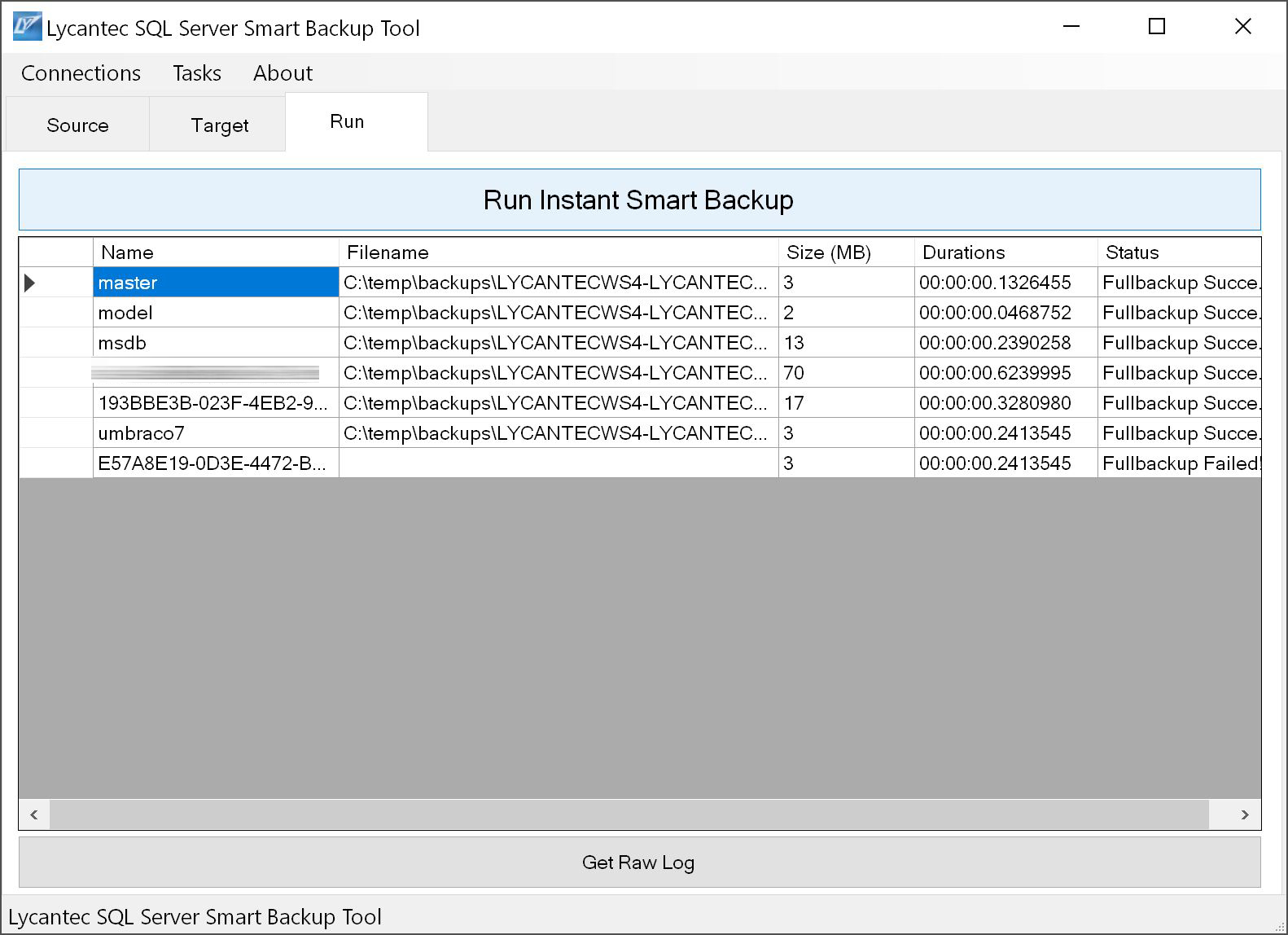Click the Get Raw Log button

(639, 862)
